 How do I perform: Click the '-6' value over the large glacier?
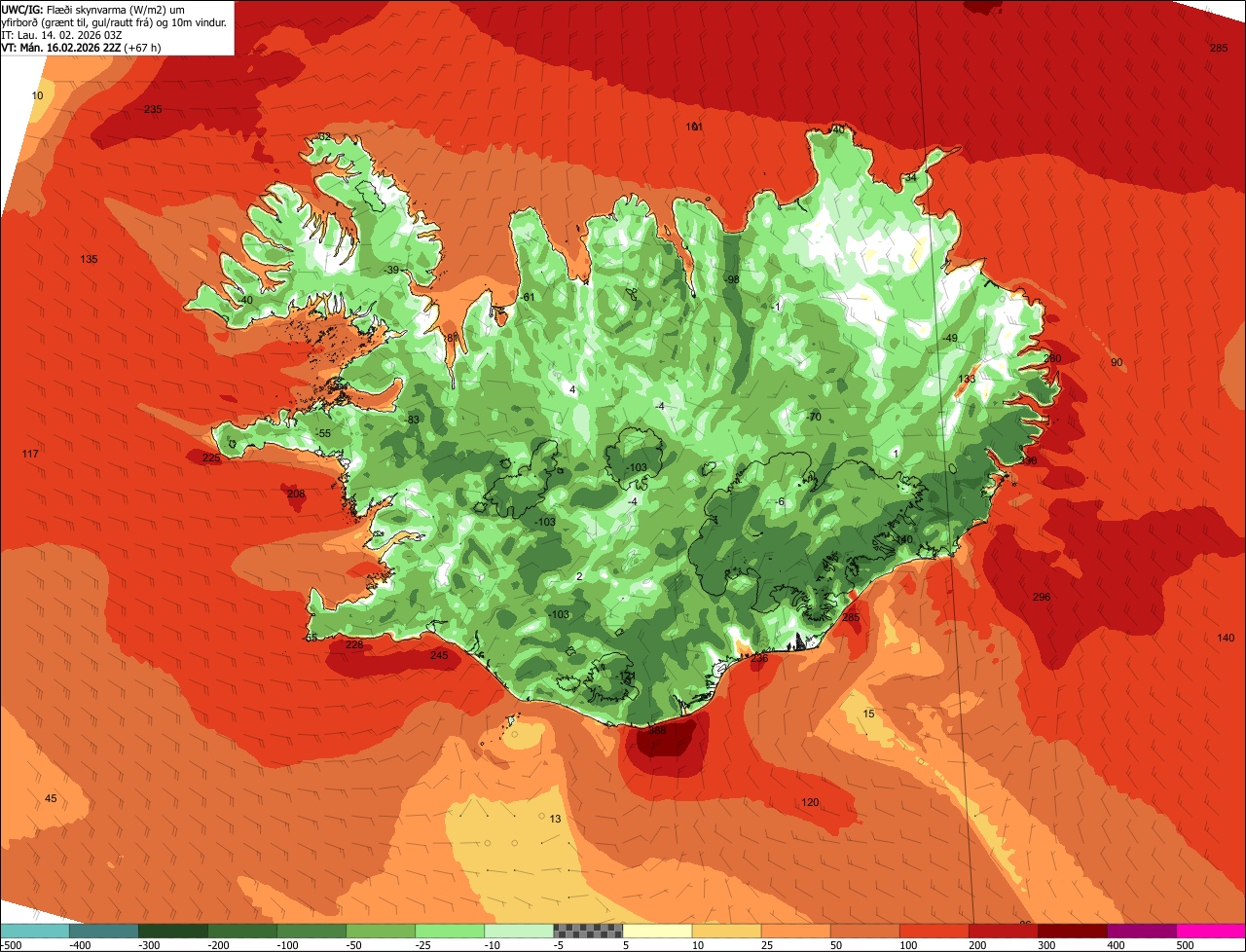pyautogui.click(x=779, y=501)
